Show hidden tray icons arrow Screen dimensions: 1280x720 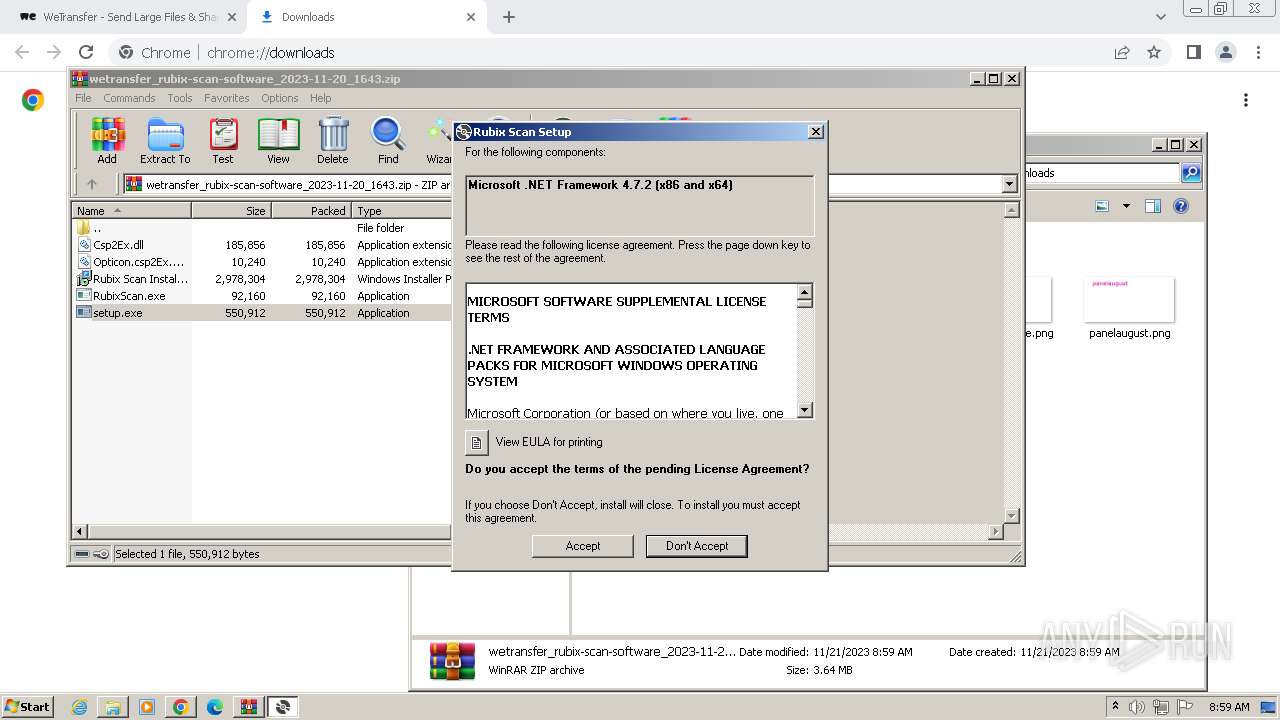[1116, 707]
